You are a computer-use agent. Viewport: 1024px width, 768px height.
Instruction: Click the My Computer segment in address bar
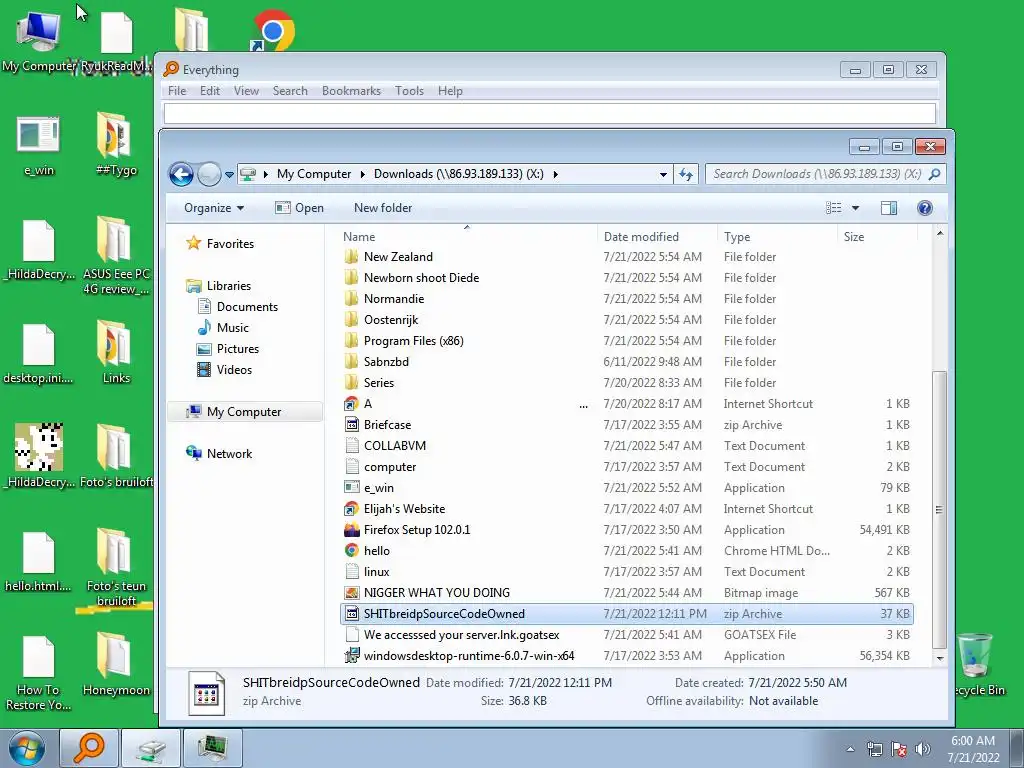click(x=314, y=174)
